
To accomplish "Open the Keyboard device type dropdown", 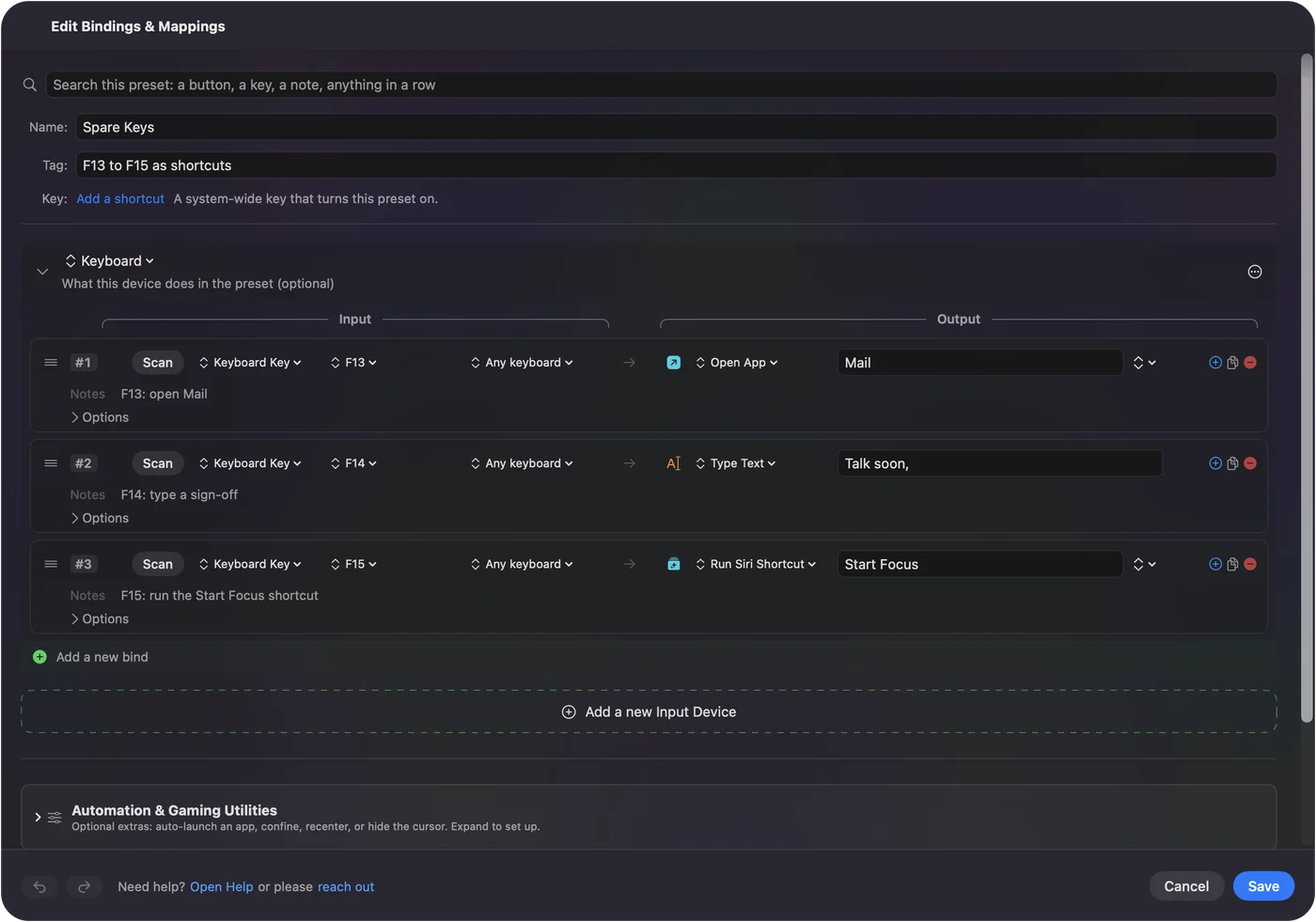I will [109, 261].
